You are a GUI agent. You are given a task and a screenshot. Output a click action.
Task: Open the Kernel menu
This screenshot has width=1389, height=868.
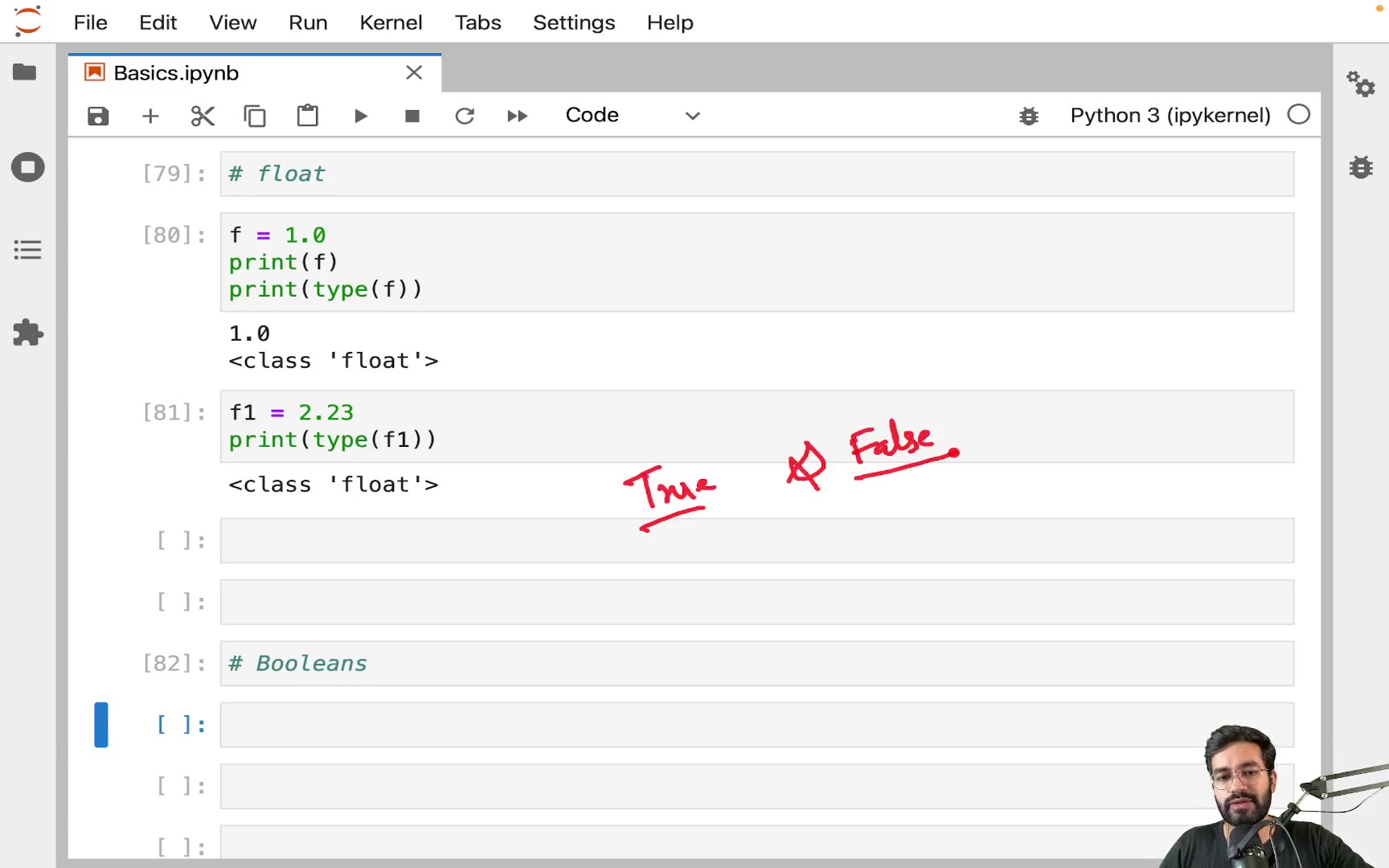pyautogui.click(x=391, y=23)
